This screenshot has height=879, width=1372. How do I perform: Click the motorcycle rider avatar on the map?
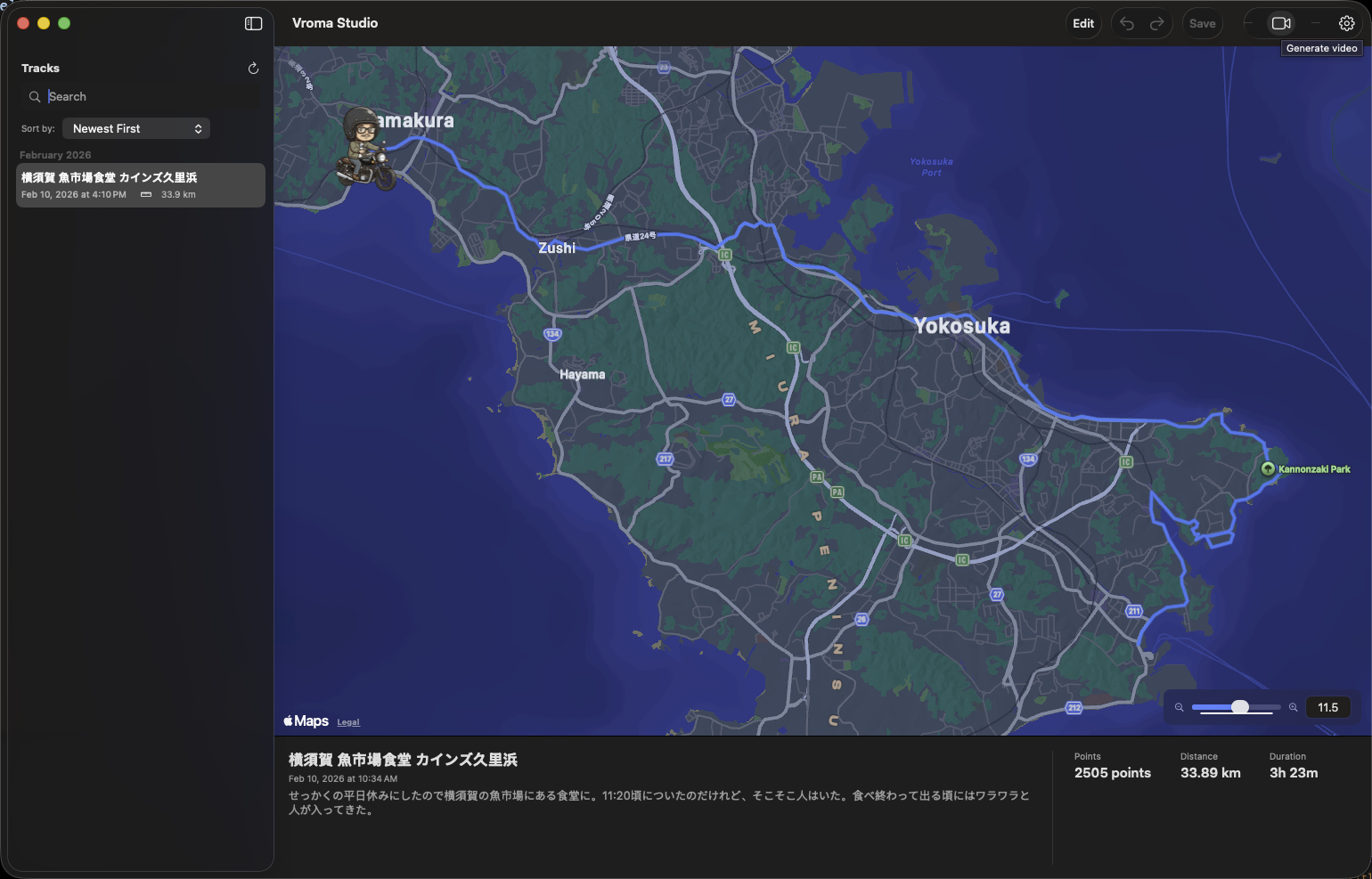(368, 151)
